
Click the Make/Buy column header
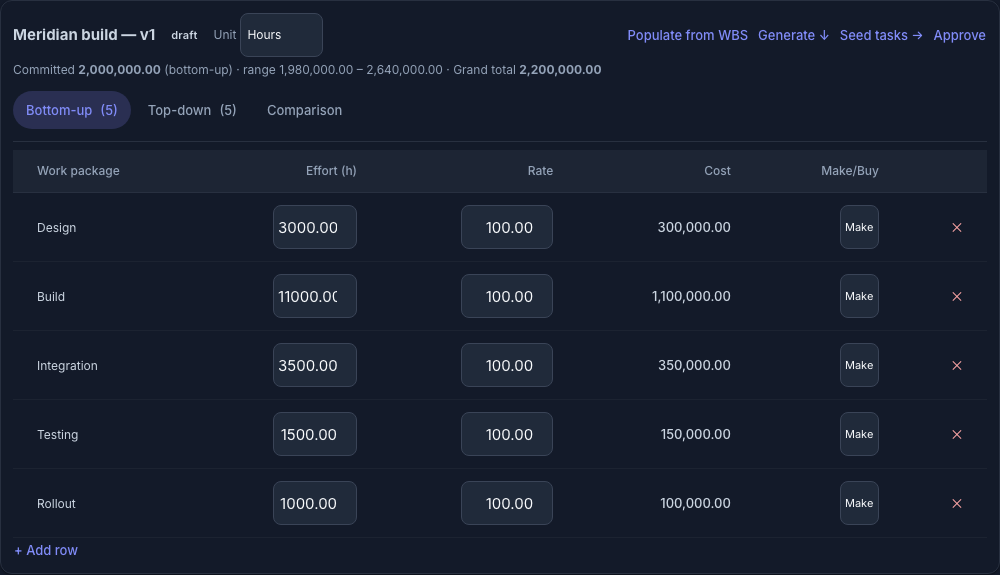pyautogui.click(x=849, y=171)
